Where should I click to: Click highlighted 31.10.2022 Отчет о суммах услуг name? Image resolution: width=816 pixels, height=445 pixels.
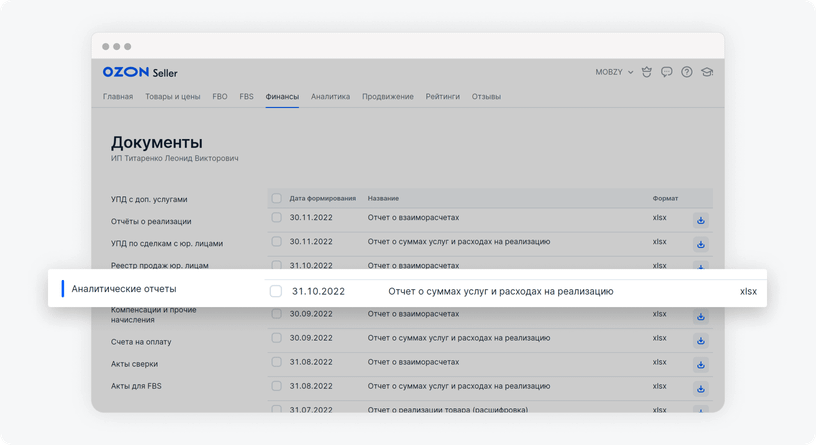[501, 291]
